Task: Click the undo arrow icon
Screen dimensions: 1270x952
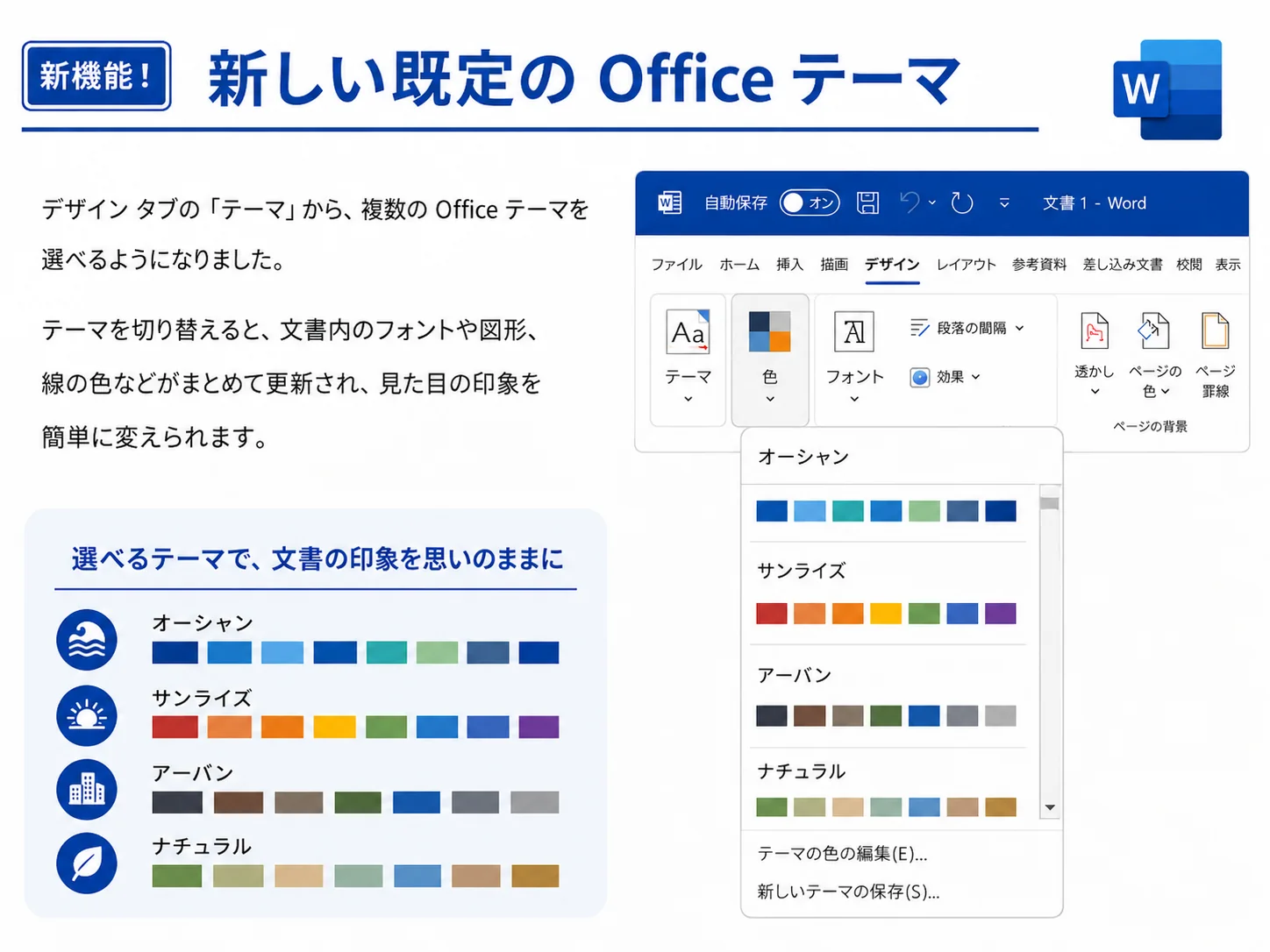Action: click(x=910, y=202)
